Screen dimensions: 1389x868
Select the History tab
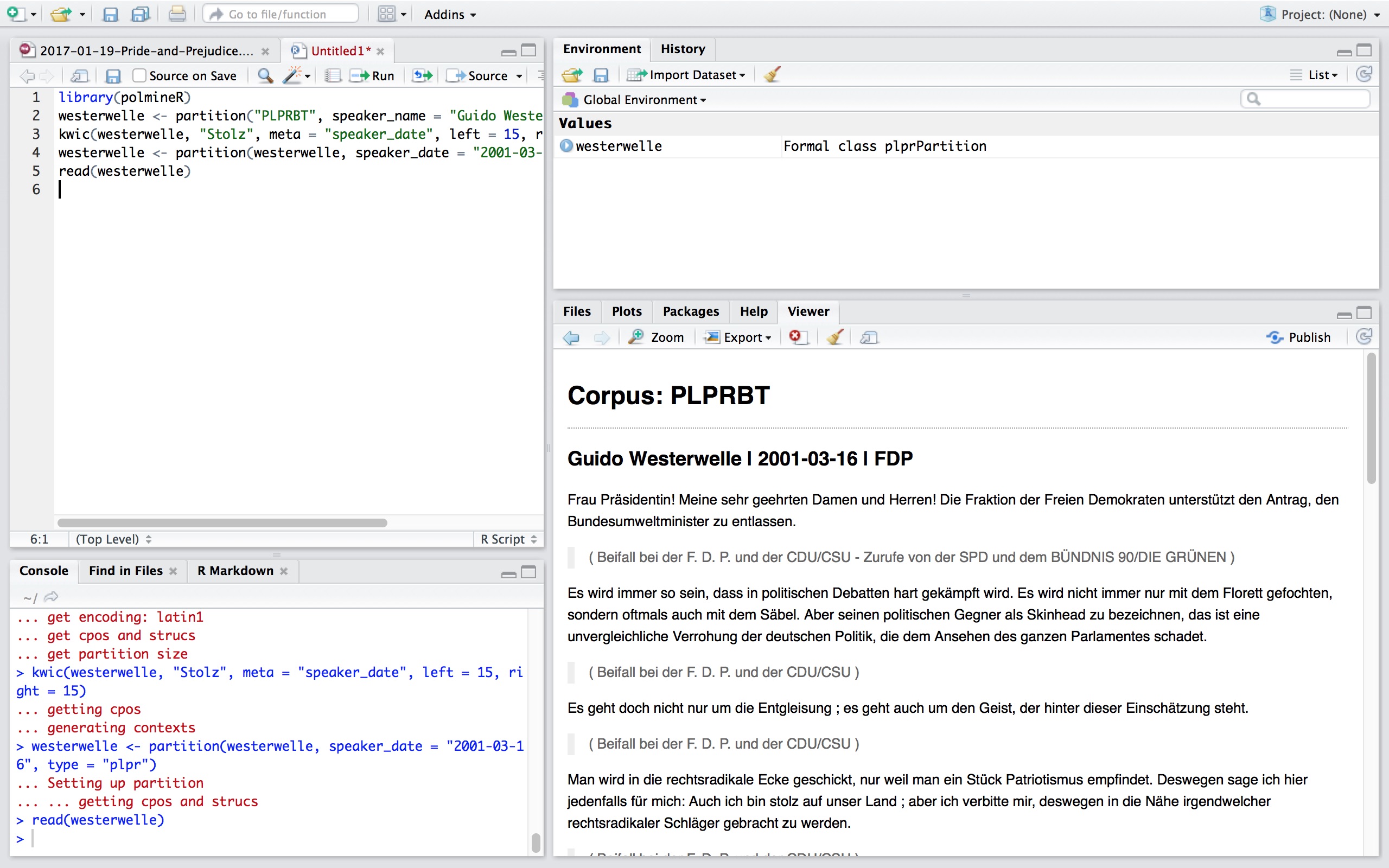pos(683,48)
